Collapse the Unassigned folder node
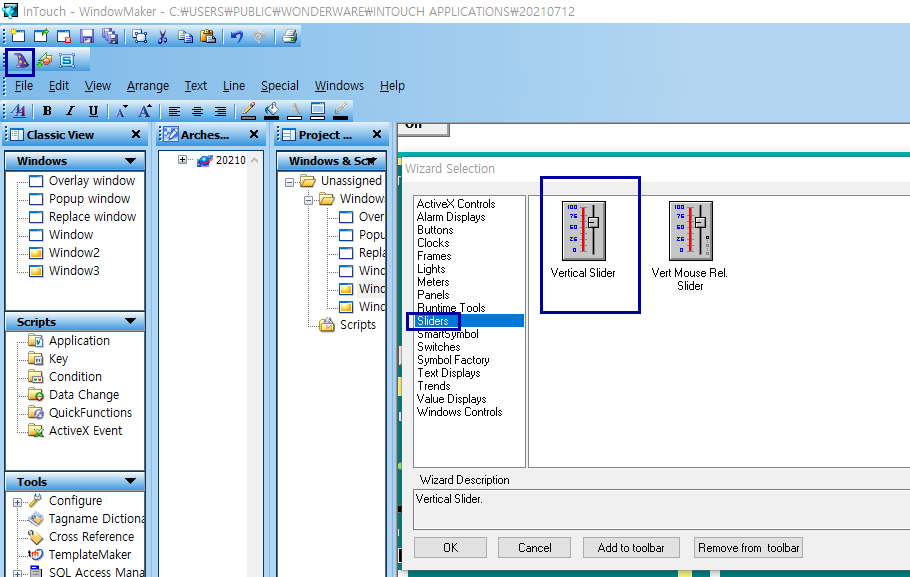 289,182
